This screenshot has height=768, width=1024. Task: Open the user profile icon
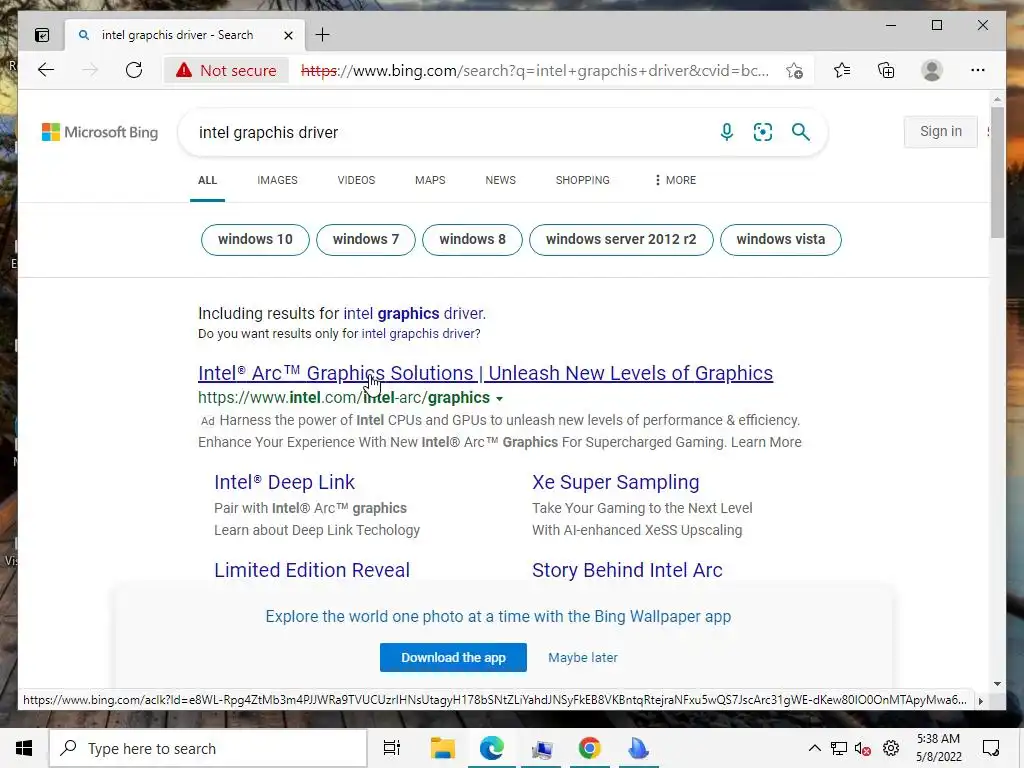(x=932, y=70)
